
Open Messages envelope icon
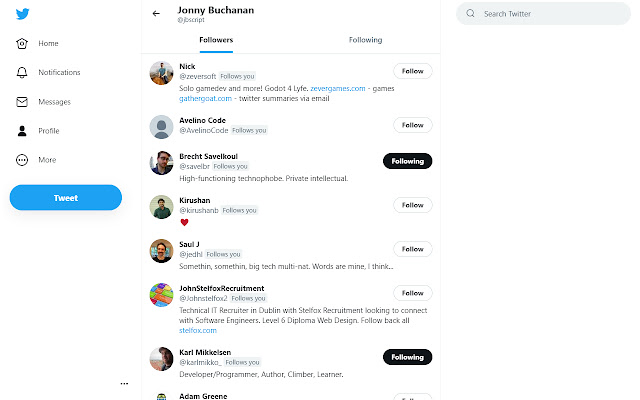coord(23,102)
